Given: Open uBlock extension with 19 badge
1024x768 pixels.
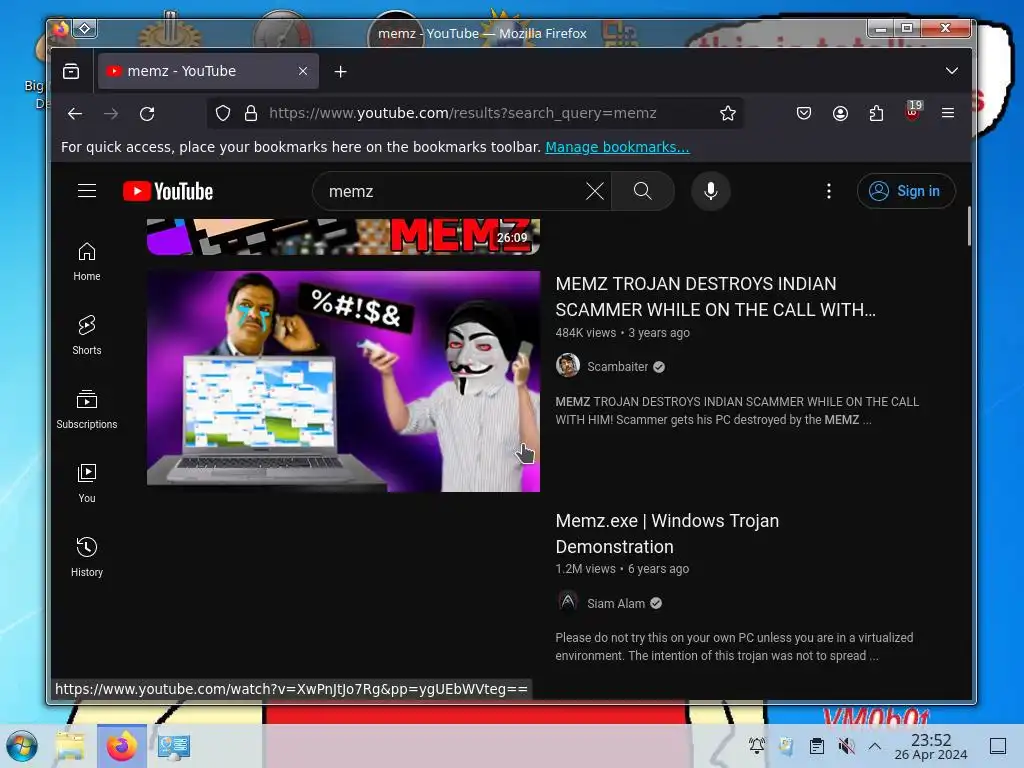Looking at the screenshot, I should point(913,112).
